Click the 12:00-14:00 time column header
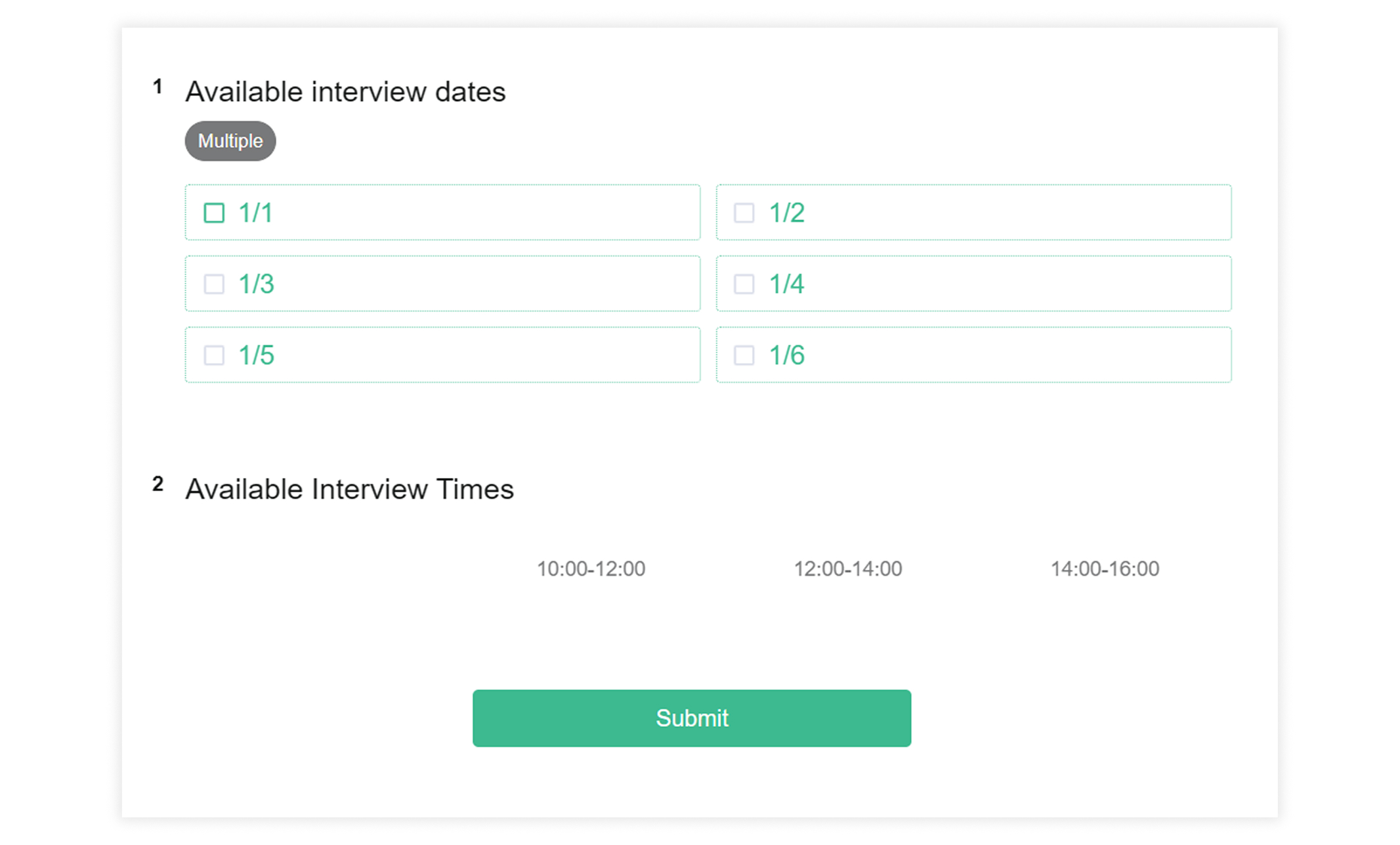This screenshot has width=1400, height=845. point(847,569)
